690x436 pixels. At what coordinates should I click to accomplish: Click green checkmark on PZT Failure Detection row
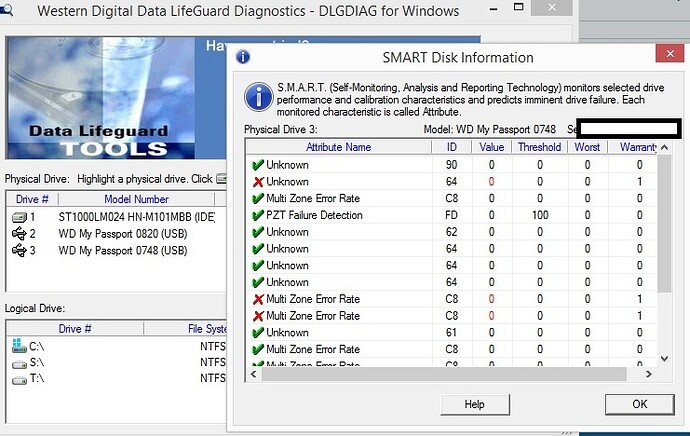[x=258, y=215]
